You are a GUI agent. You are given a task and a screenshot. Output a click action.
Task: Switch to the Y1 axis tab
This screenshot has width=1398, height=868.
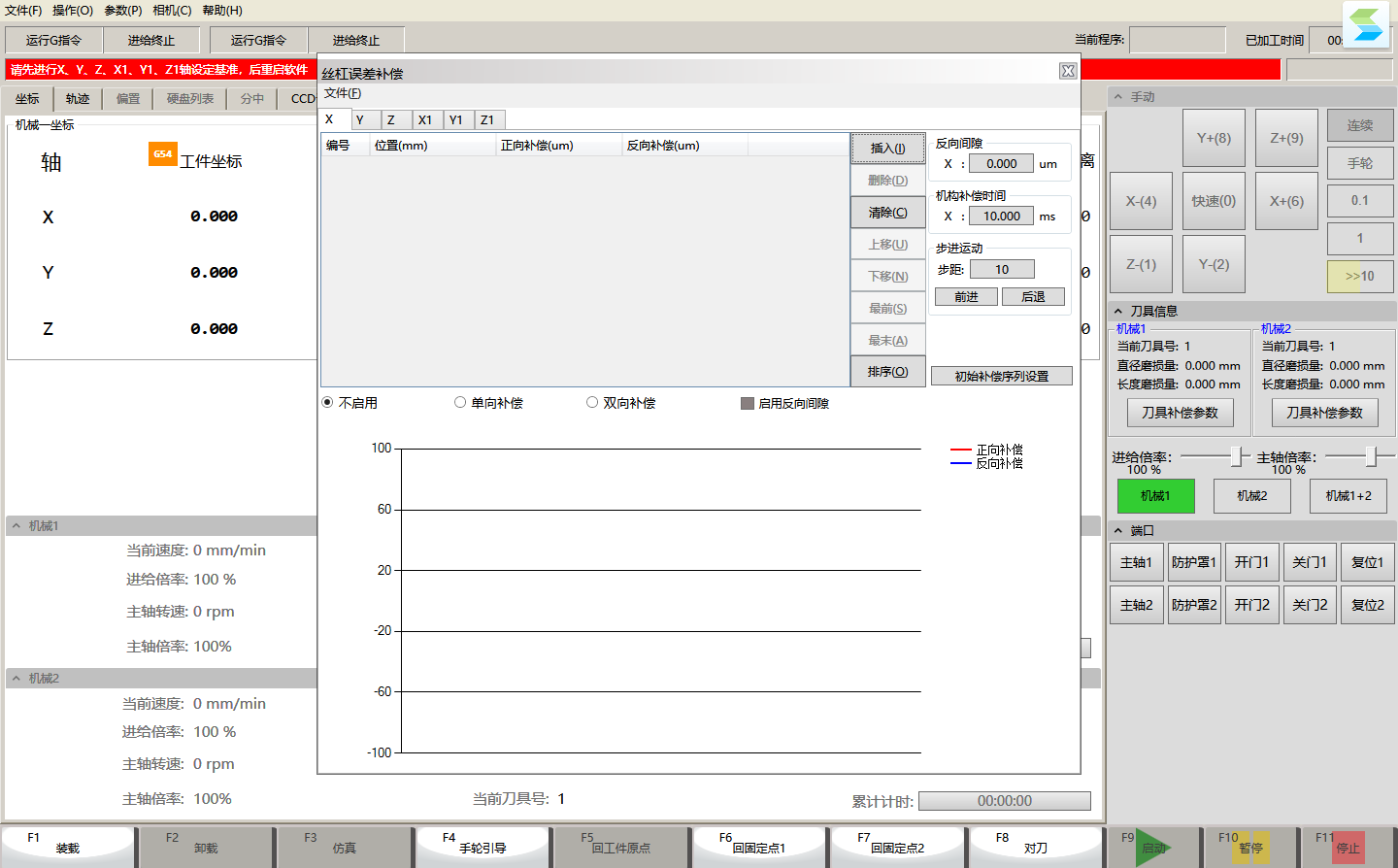456,119
